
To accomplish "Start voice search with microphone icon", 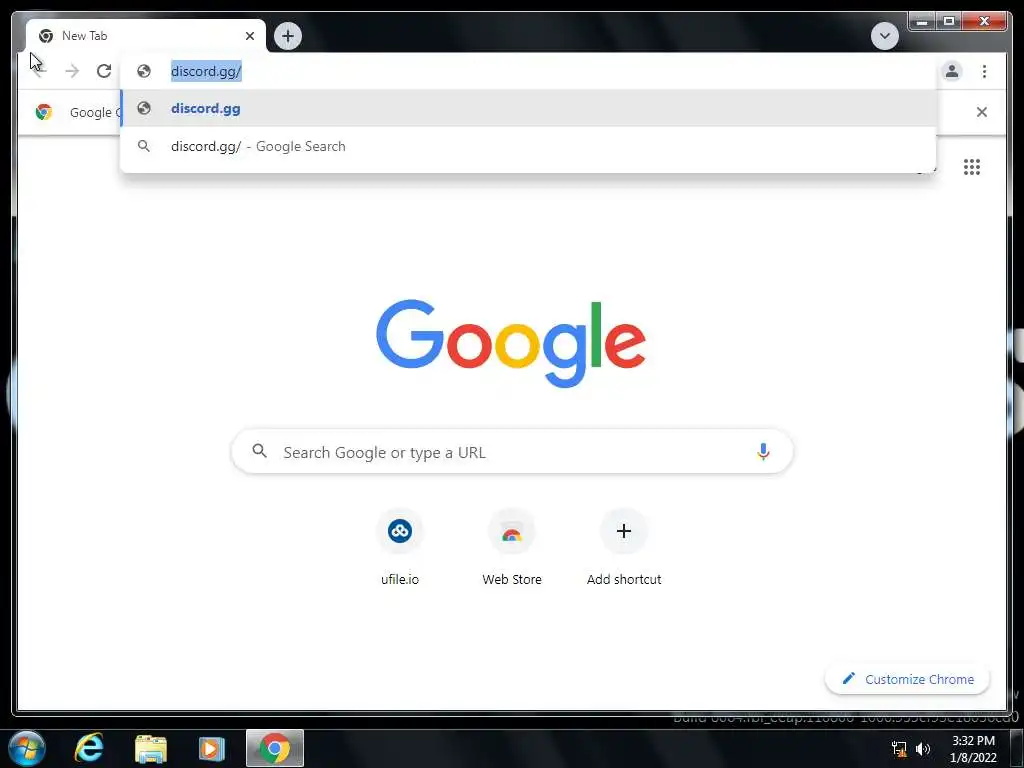I will [763, 452].
